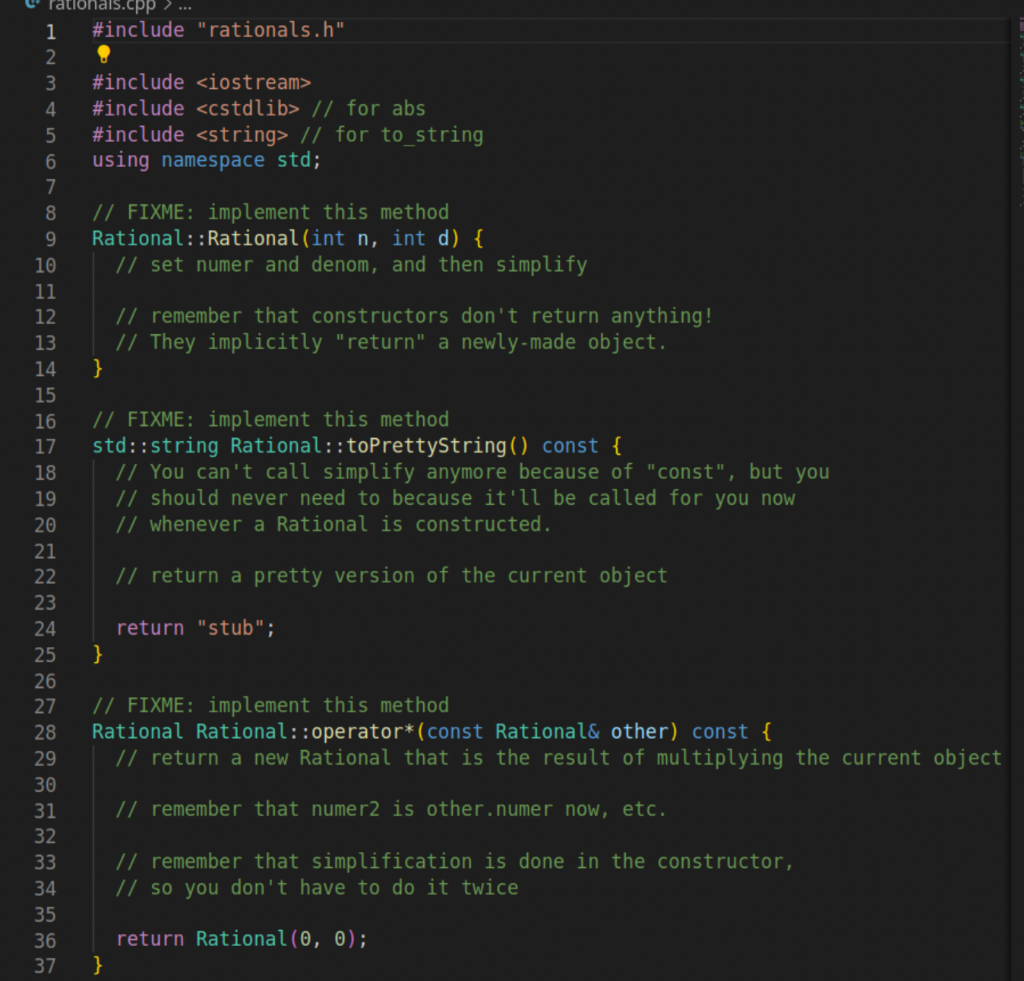Click comment 'set numer and denom, and then simplify'
This screenshot has height=981, width=1024.
tap(351, 265)
